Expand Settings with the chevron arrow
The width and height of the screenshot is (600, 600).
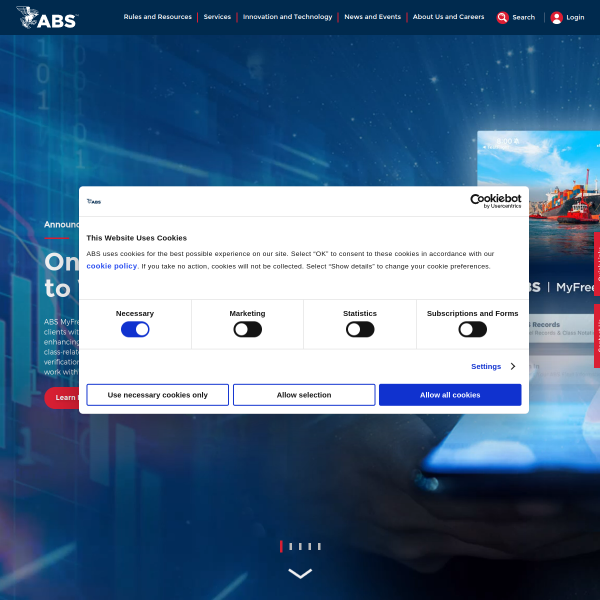[513, 367]
